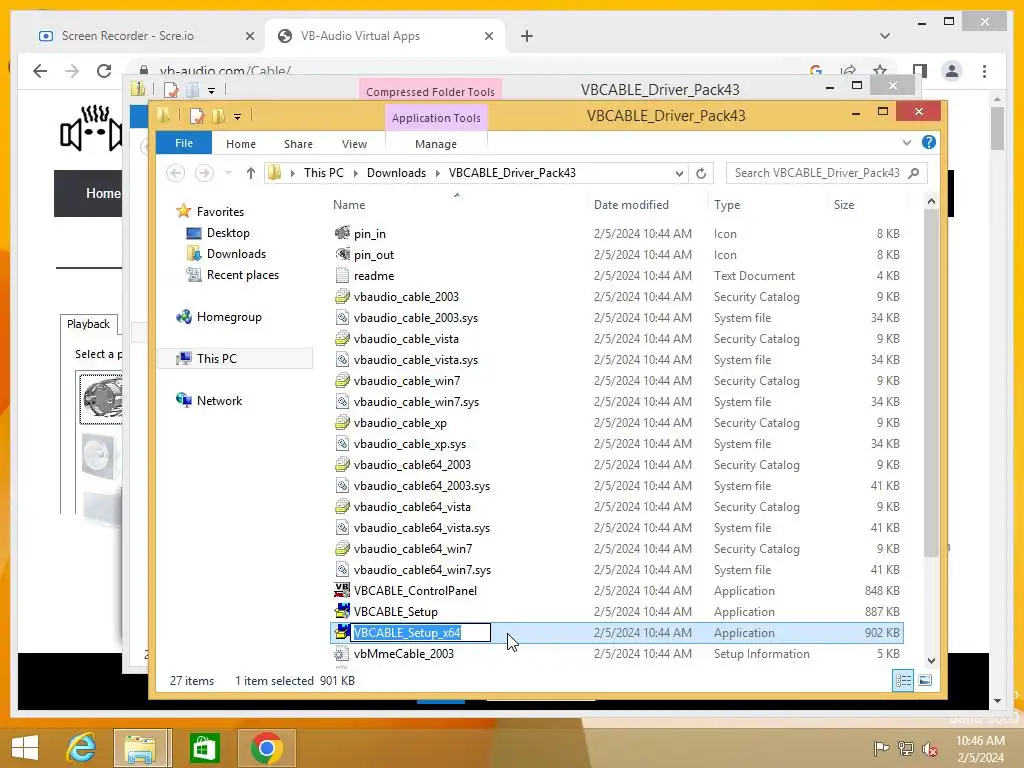The width and height of the screenshot is (1024, 768).
Task: Sort by the Type column header
Action: pos(727,204)
